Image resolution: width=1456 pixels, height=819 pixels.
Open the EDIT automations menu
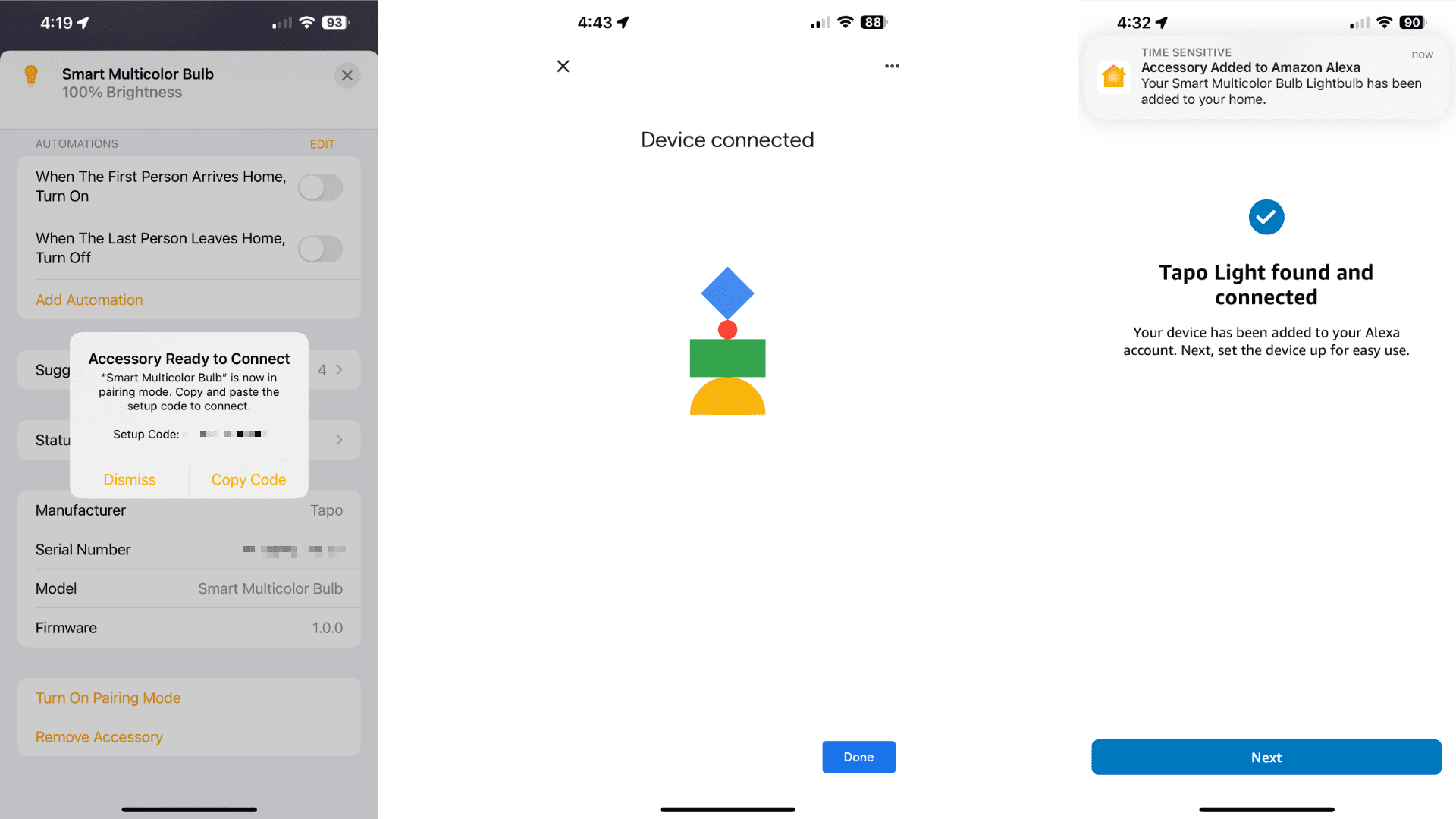[322, 143]
